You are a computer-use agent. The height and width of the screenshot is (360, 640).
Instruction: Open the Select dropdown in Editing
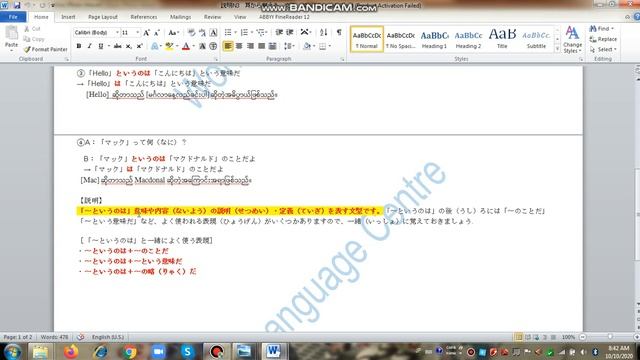(603, 49)
